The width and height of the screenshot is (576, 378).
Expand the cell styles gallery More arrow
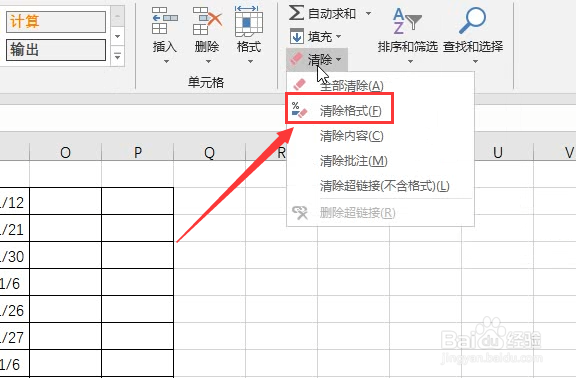(x=118, y=57)
